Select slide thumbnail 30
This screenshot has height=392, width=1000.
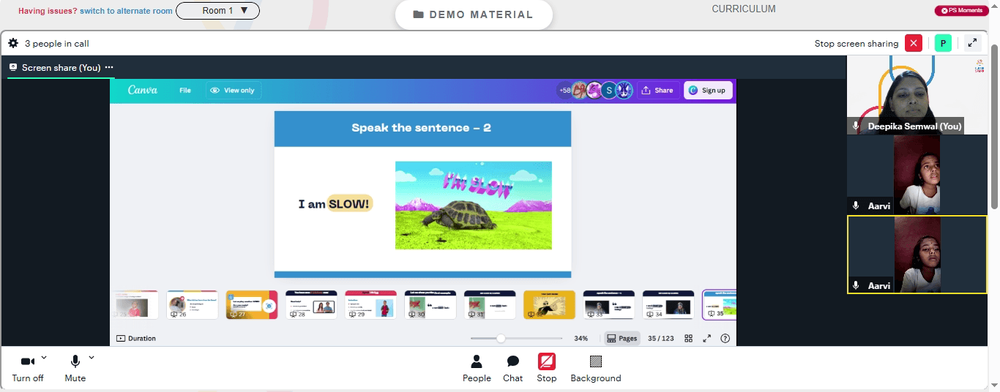pos(430,305)
